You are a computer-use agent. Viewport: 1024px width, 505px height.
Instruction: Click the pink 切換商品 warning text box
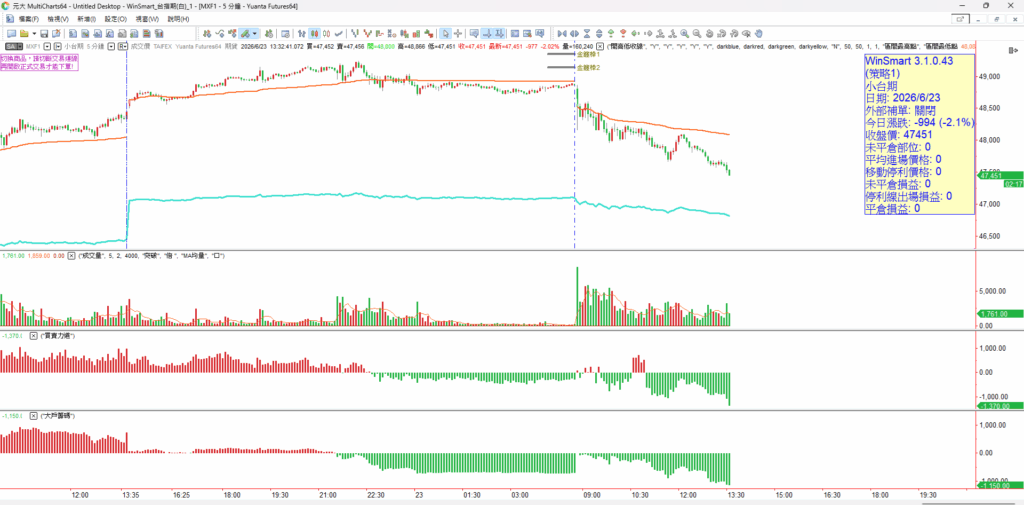pos(39,62)
